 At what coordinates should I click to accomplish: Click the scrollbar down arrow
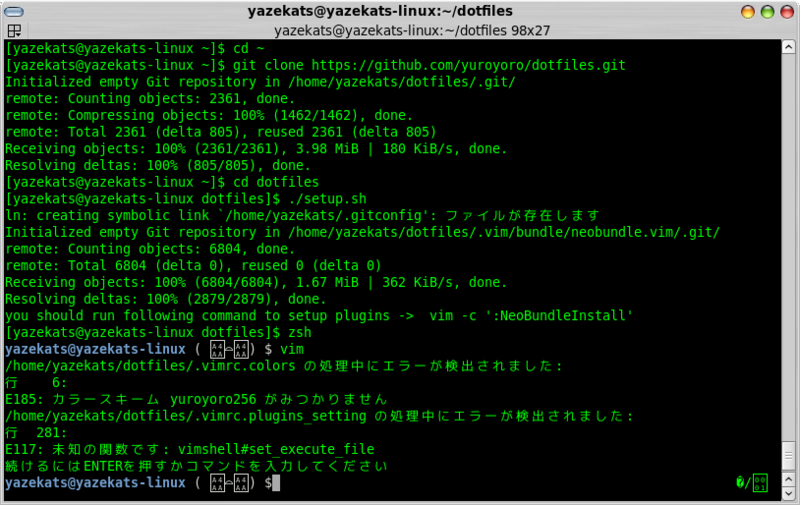click(x=788, y=493)
